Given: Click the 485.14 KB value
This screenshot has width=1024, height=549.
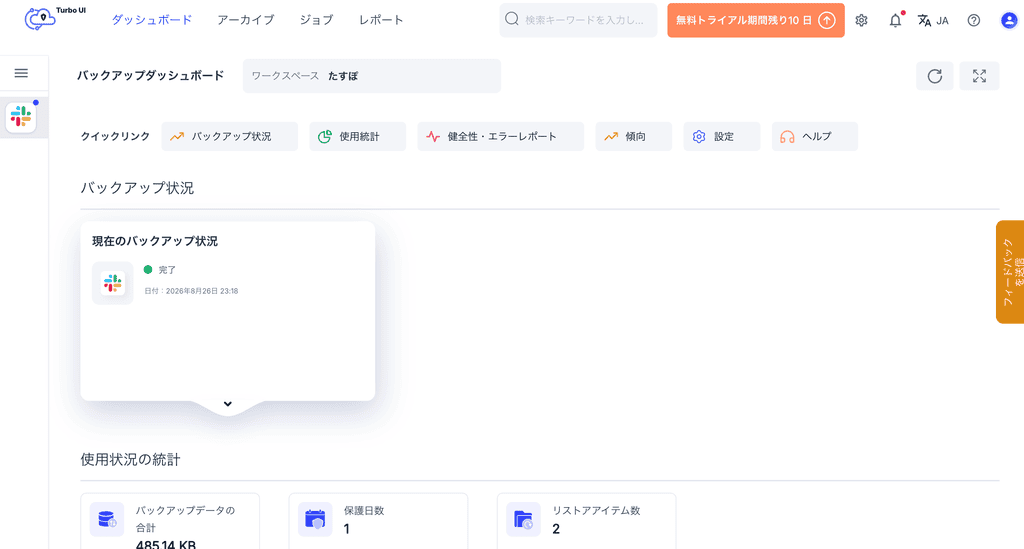Looking at the screenshot, I should 165,544.
